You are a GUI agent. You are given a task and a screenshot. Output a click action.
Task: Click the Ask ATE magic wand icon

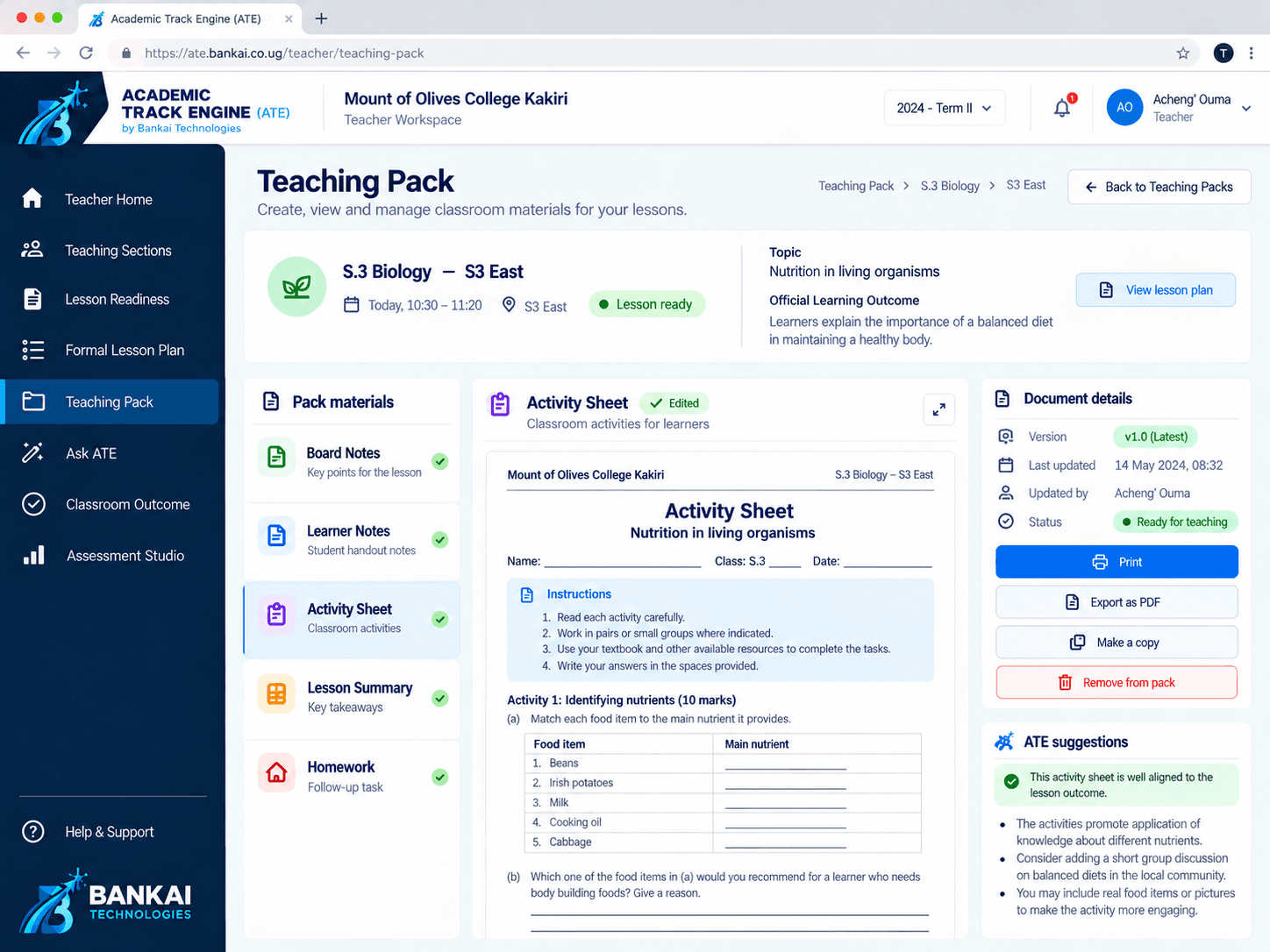pos(32,453)
